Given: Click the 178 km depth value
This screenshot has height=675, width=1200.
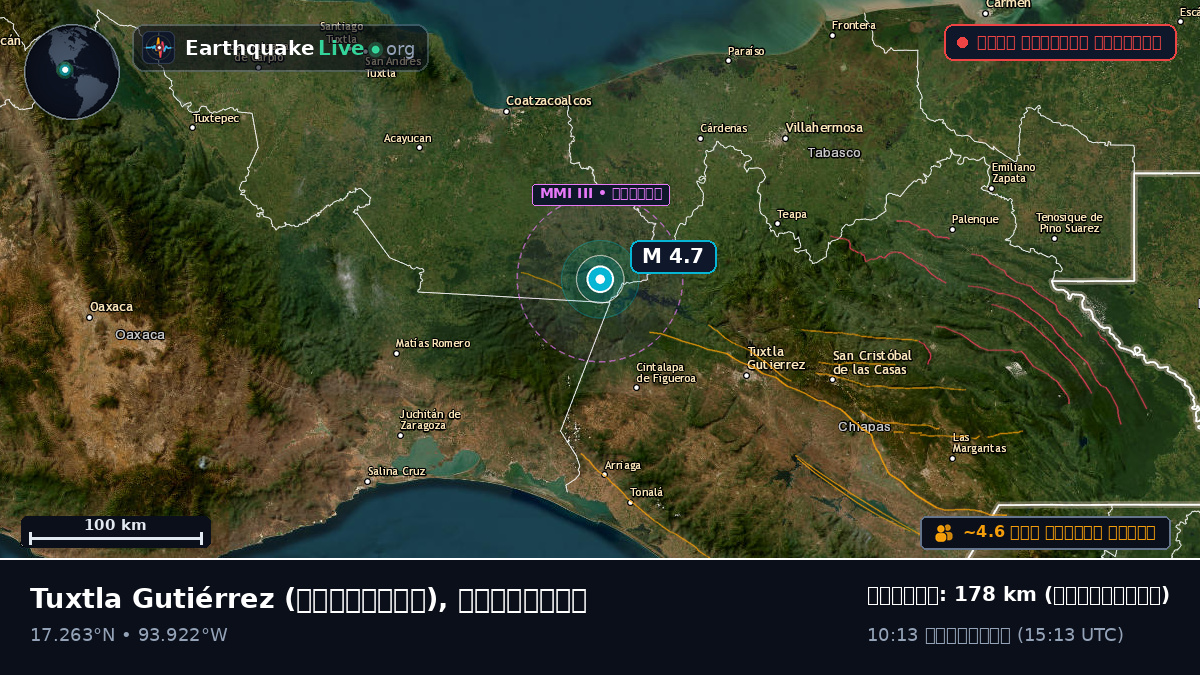Looking at the screenshot, I should pos(995,595).
